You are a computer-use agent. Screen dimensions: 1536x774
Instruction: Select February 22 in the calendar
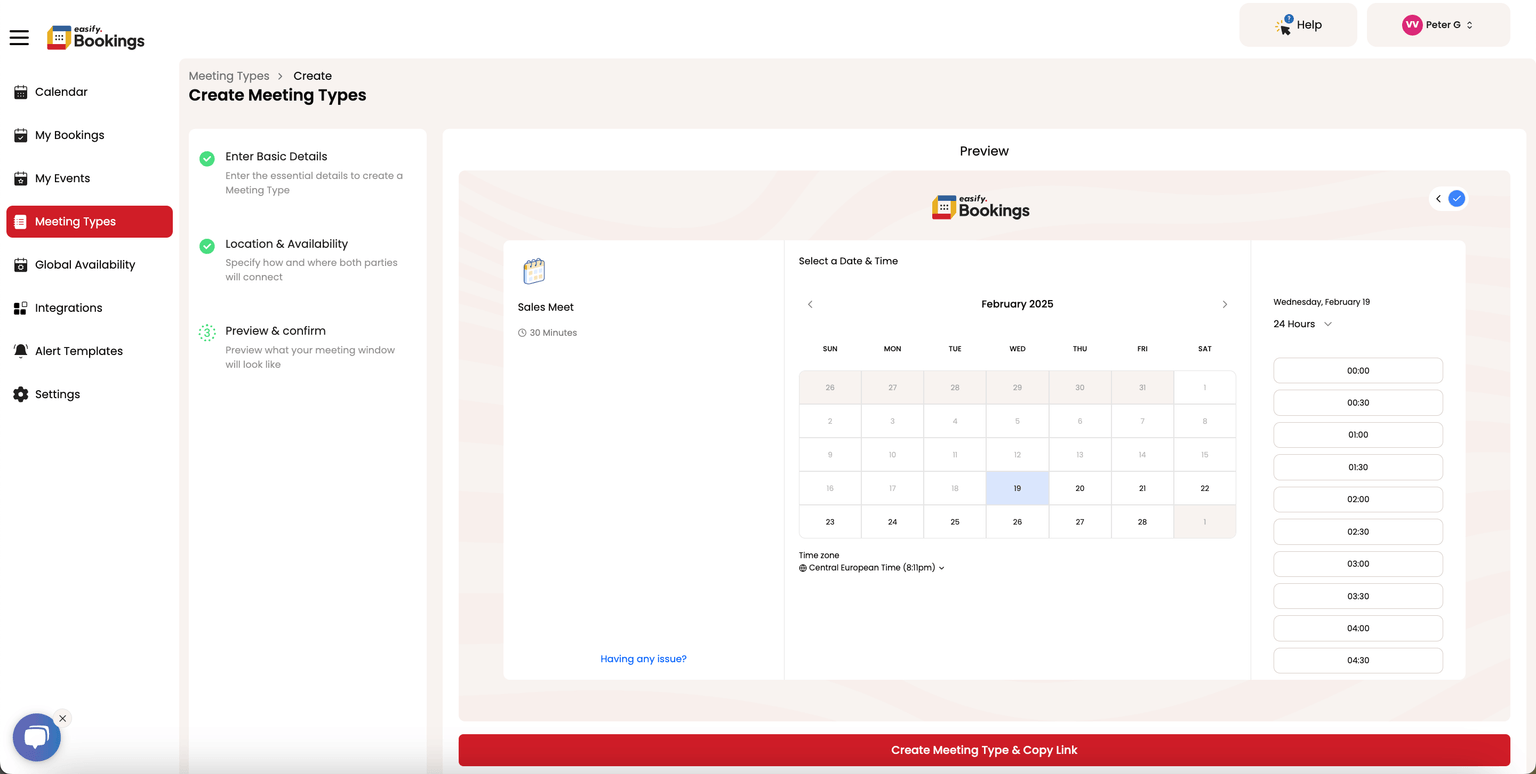[1205, 488]
